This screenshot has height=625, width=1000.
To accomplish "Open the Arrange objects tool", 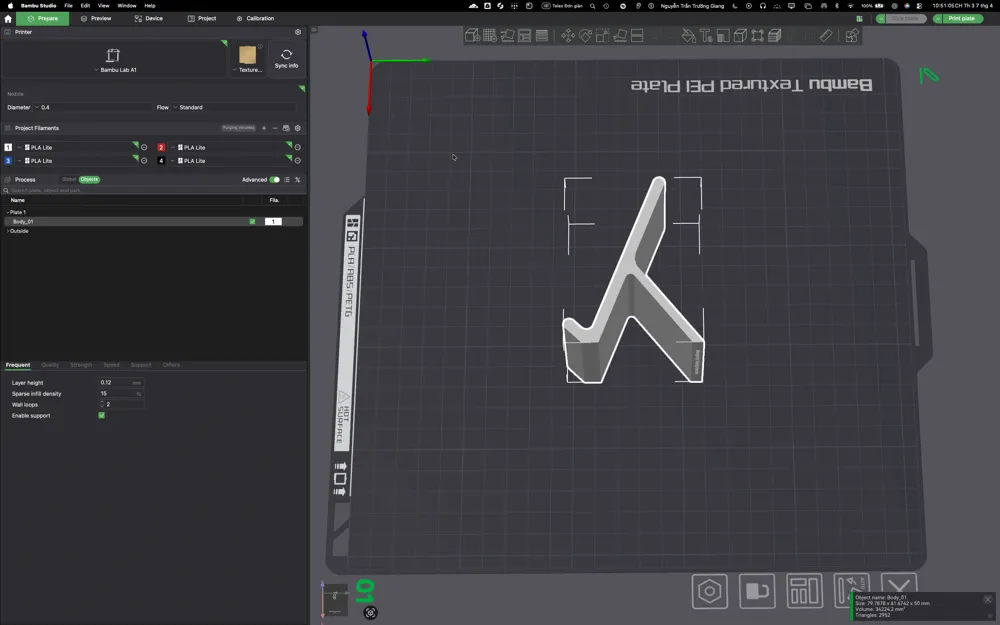I will tap(524, 35).
